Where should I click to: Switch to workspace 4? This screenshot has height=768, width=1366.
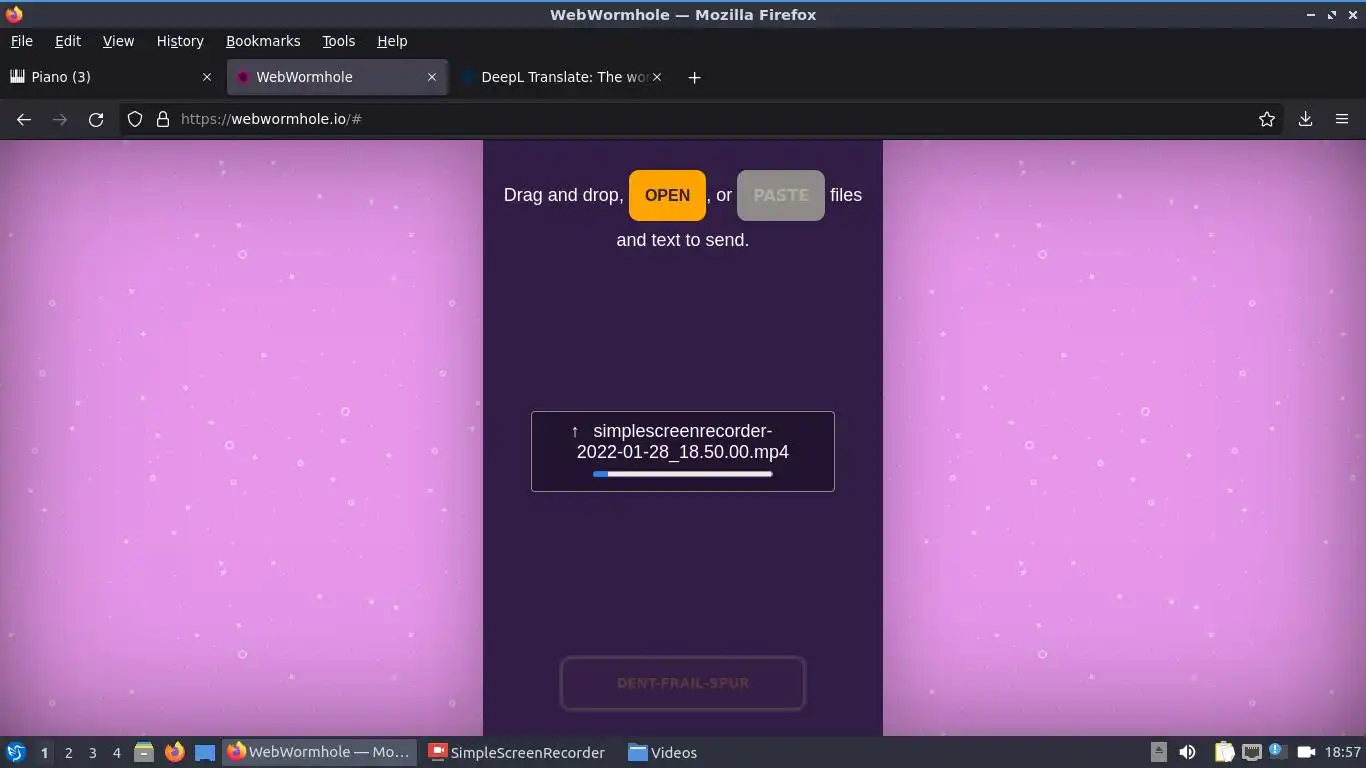click(116, 752)
